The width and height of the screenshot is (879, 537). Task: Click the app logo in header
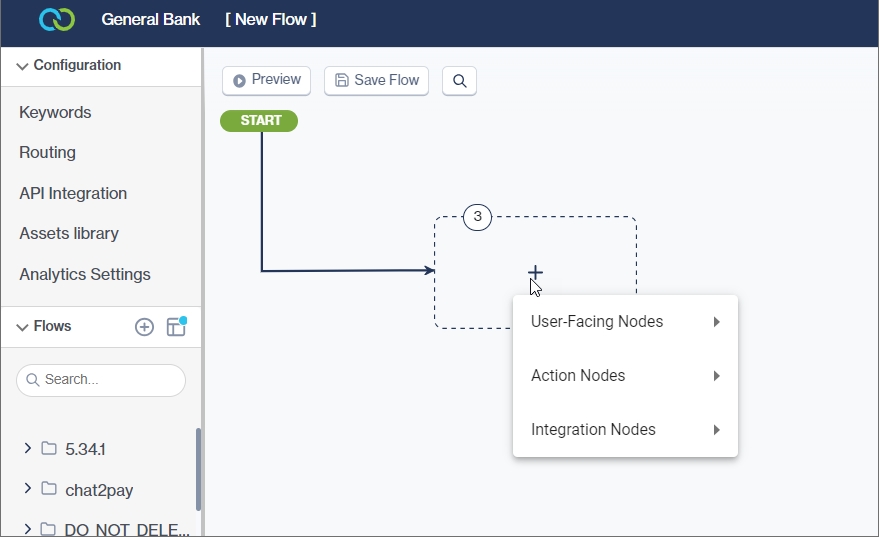(57, 20)
